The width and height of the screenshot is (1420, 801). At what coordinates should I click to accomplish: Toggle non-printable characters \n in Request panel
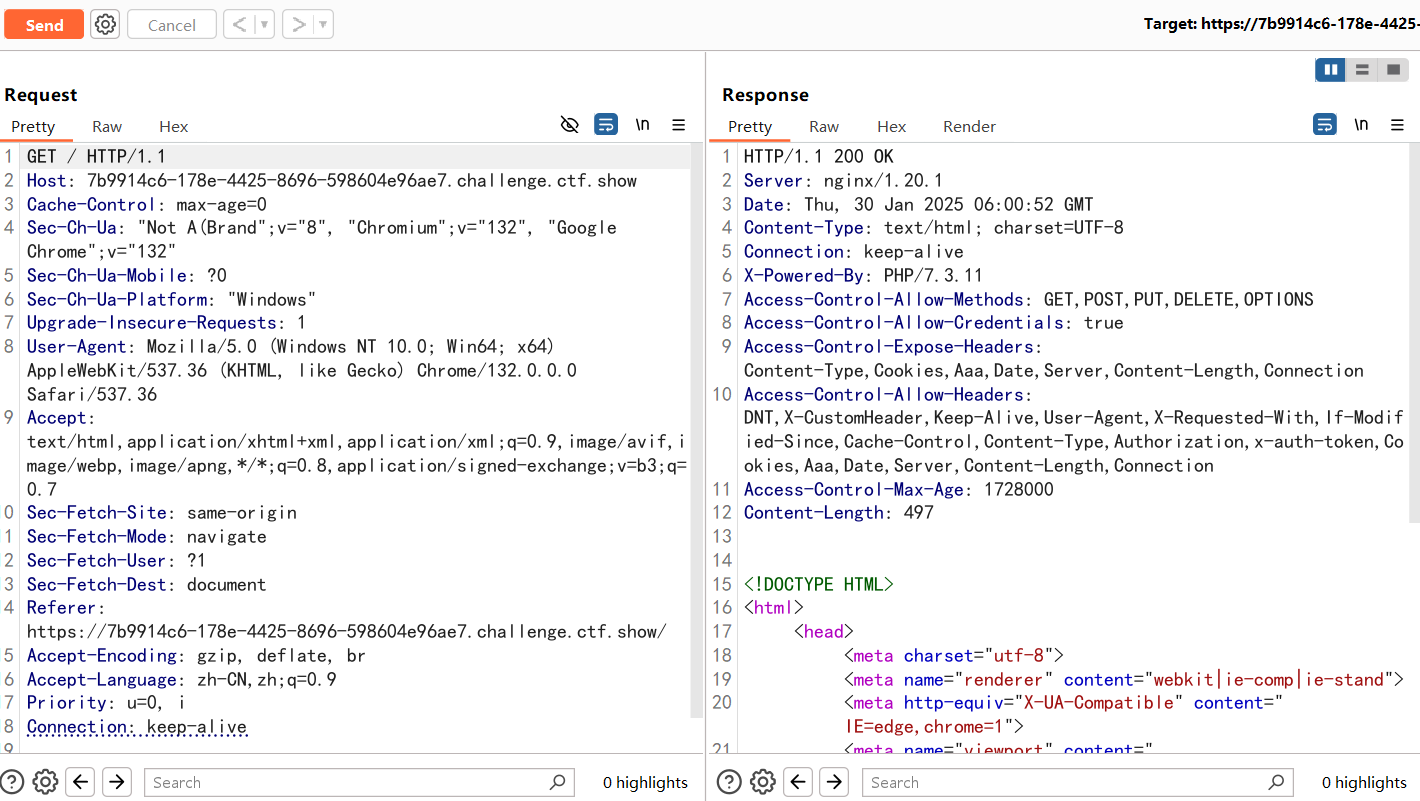pyautogui.click(x=642, y=125)
